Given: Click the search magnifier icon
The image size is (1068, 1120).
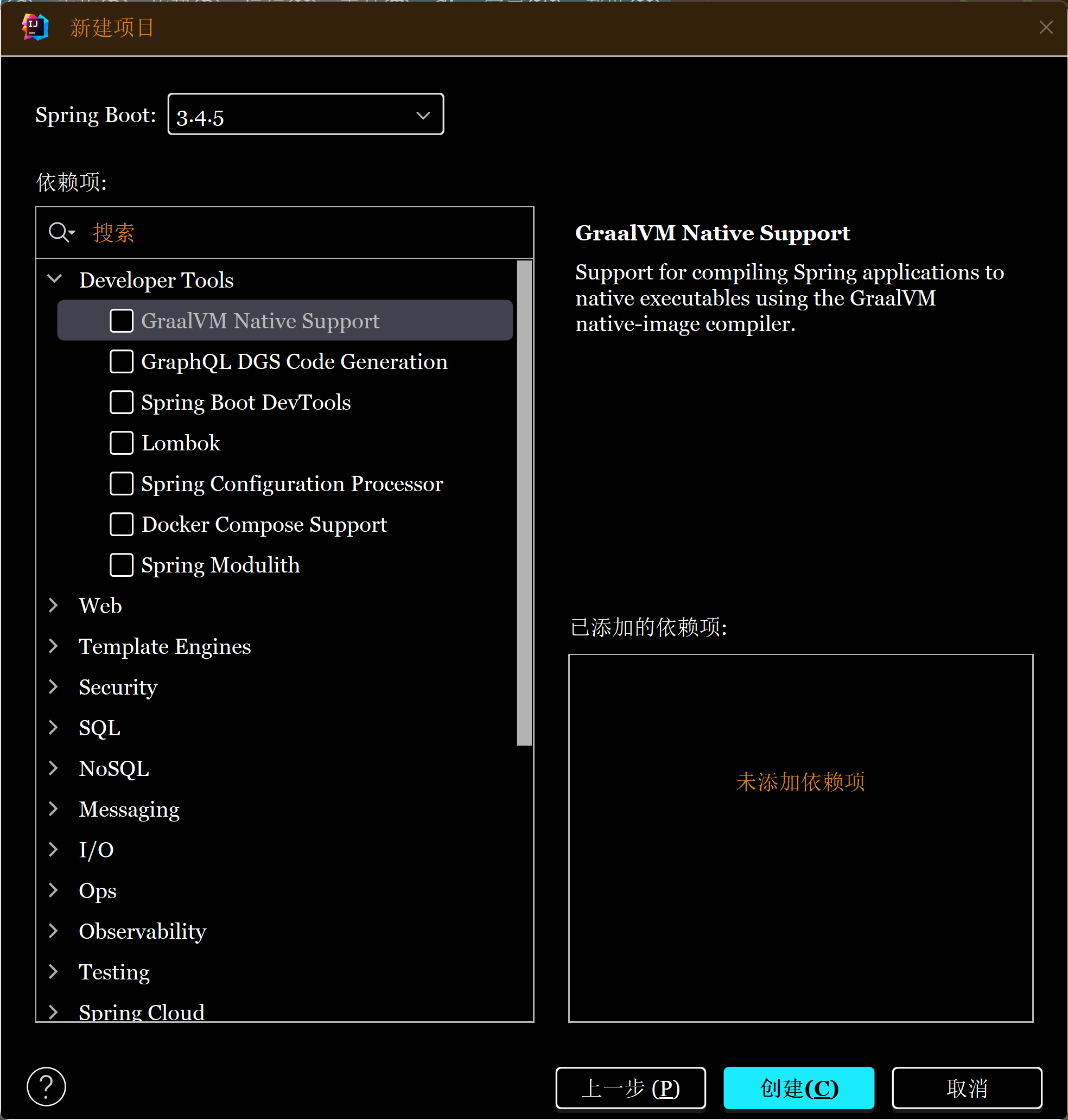Looking at the screenshot, I should (x=60, y=232).
